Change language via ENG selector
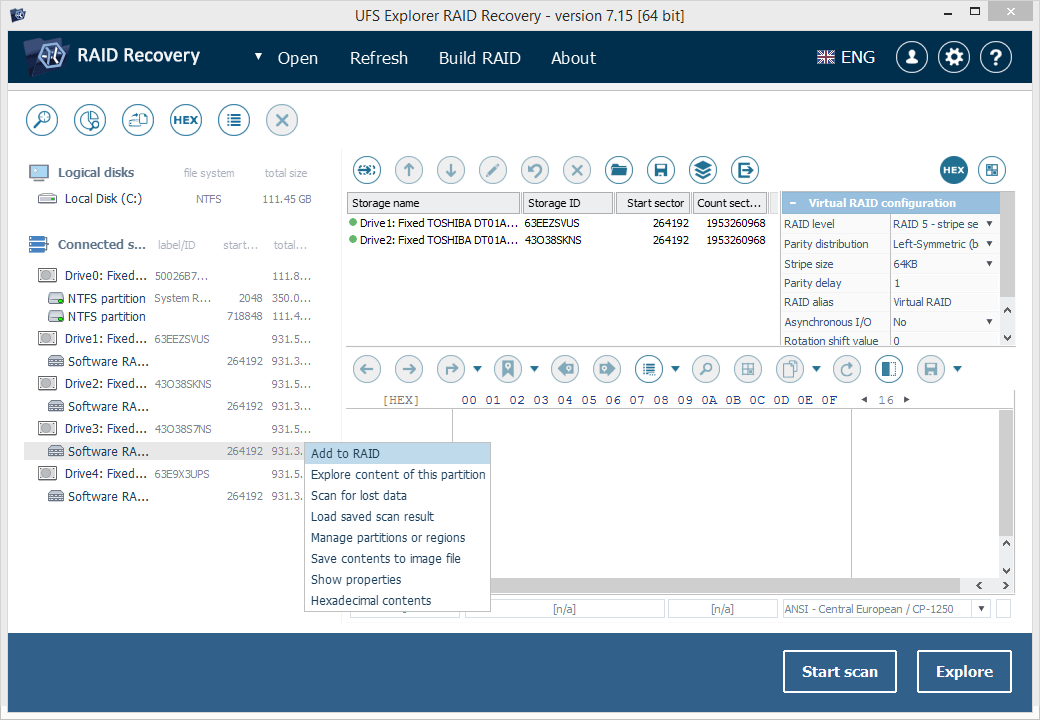1040x720 pixels. coord(846,58)
